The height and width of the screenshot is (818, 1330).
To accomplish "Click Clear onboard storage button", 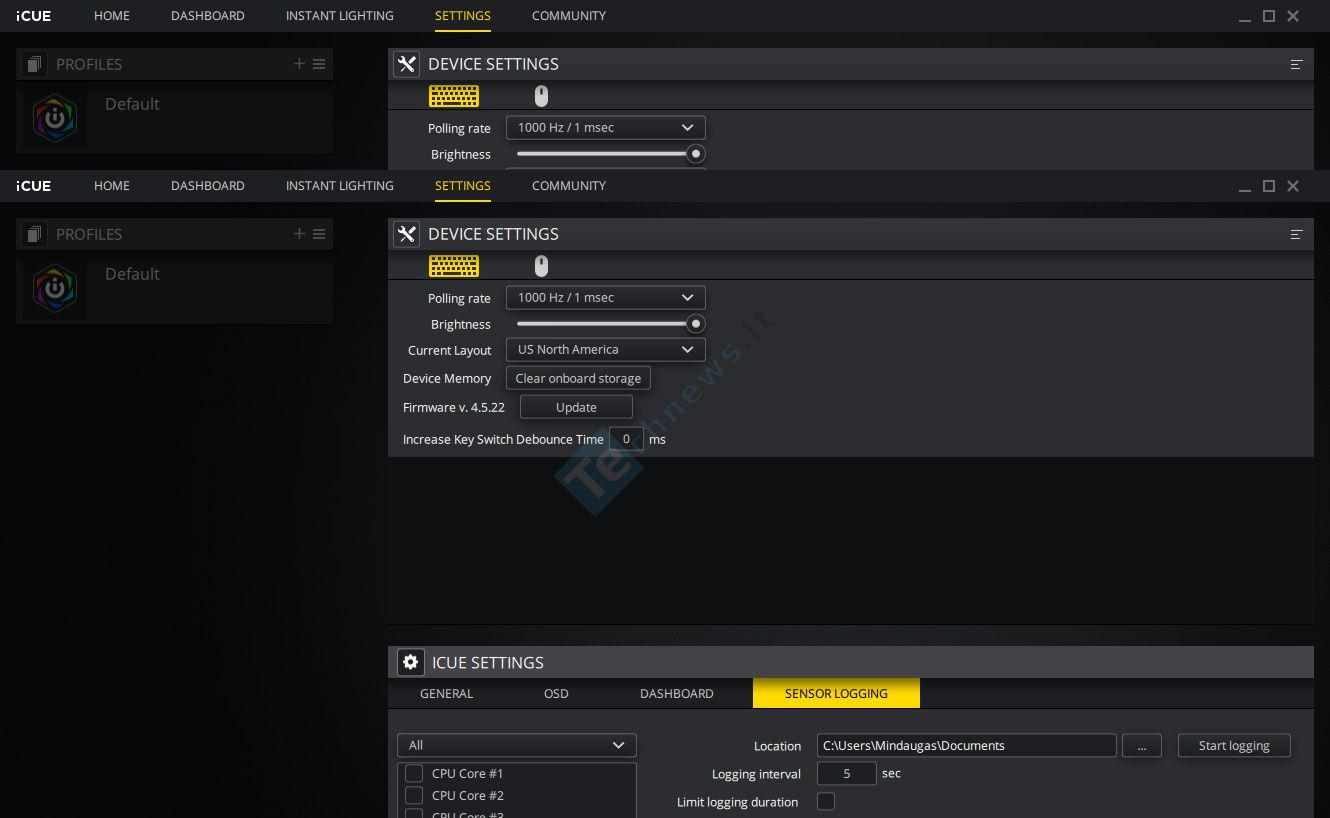I will pyautogui.click(x=578, y=378).
